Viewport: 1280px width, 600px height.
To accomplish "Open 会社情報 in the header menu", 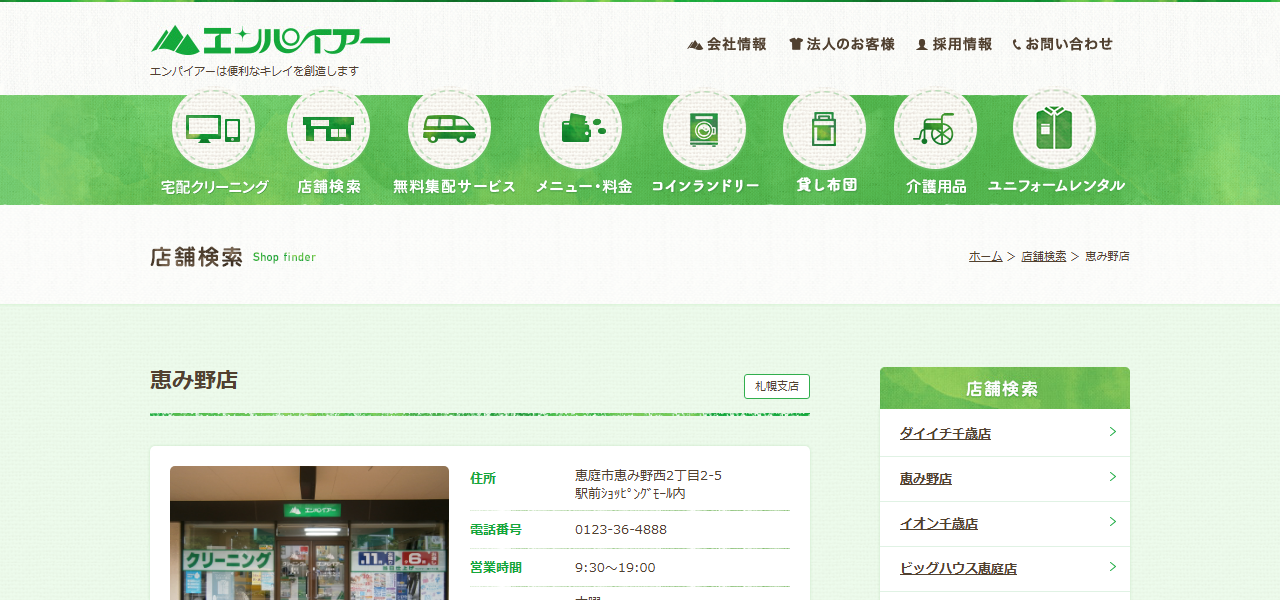I will tap(737, 44).
